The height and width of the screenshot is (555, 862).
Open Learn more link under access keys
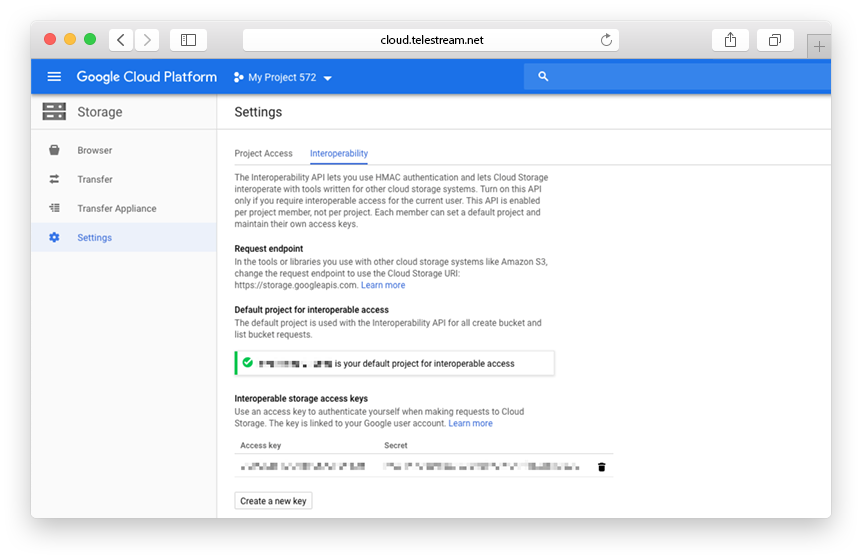click(470, 423)
